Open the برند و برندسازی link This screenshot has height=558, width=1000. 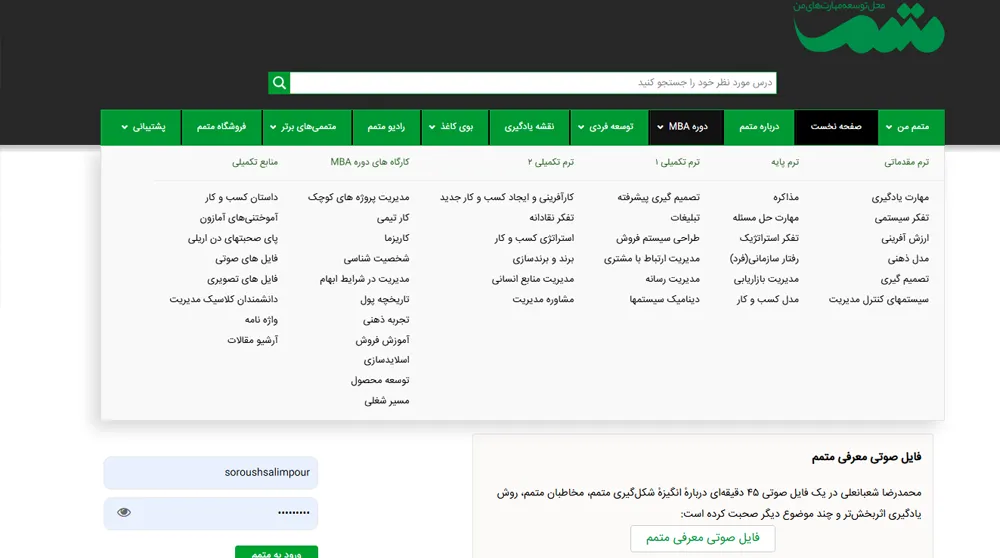(543, 259)
